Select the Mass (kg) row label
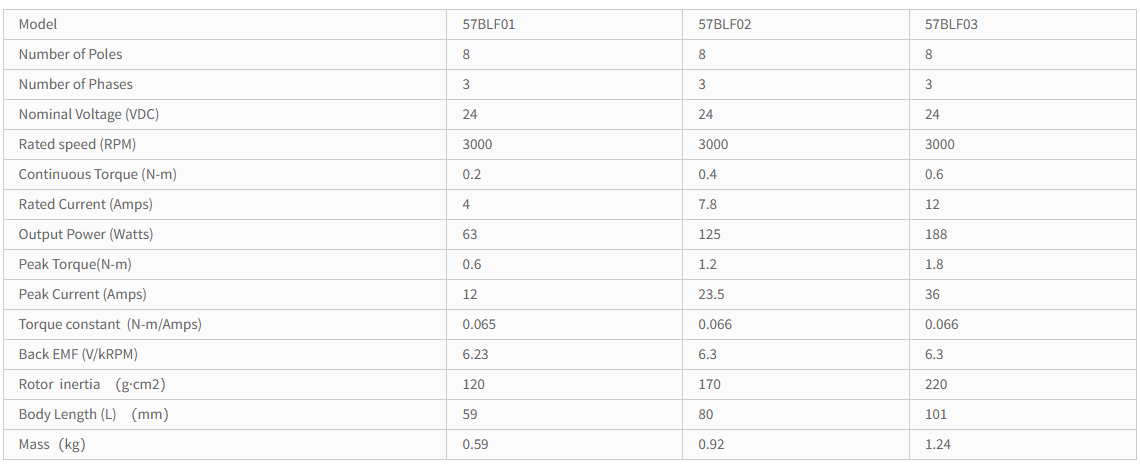 pyautogui.click(x=52, y=444)
